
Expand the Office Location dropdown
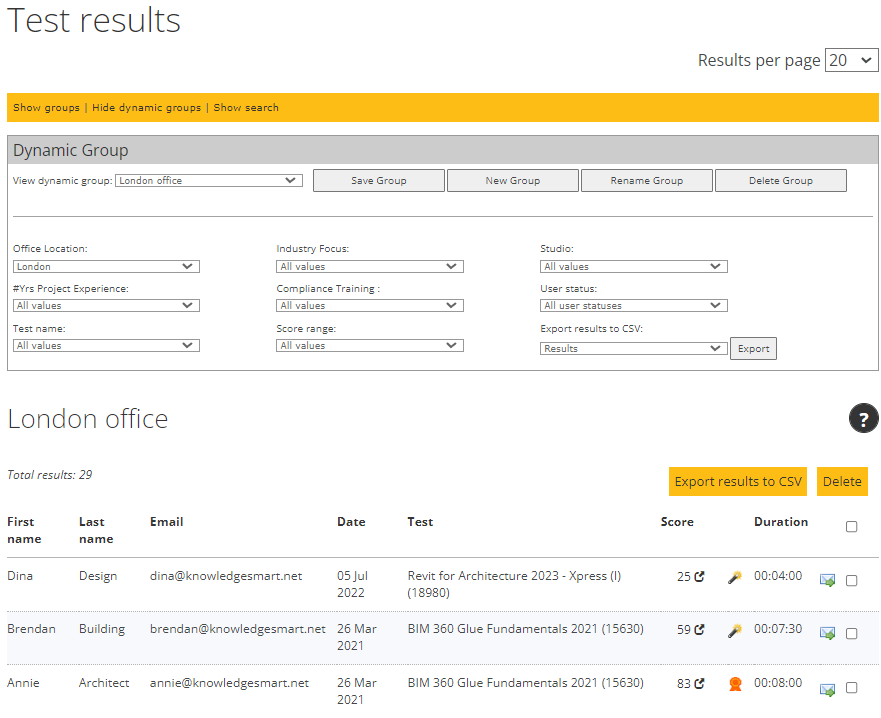click(105, 266)
